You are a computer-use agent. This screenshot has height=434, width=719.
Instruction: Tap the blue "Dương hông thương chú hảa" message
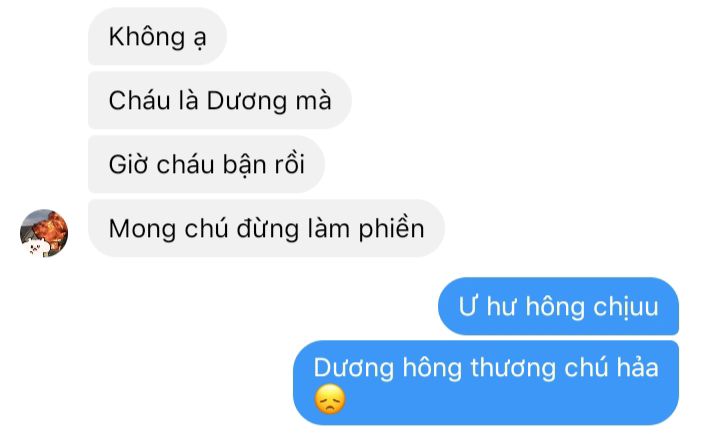[x=486, y=383]
